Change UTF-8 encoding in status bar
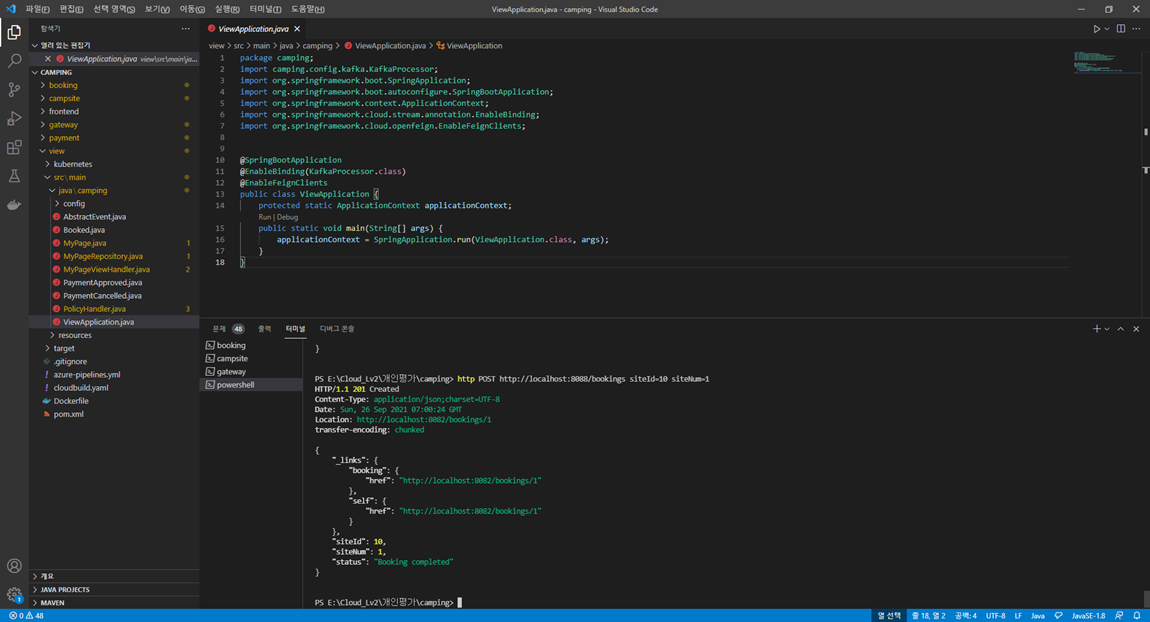The image size is (1150, 622). click(995, 615)
